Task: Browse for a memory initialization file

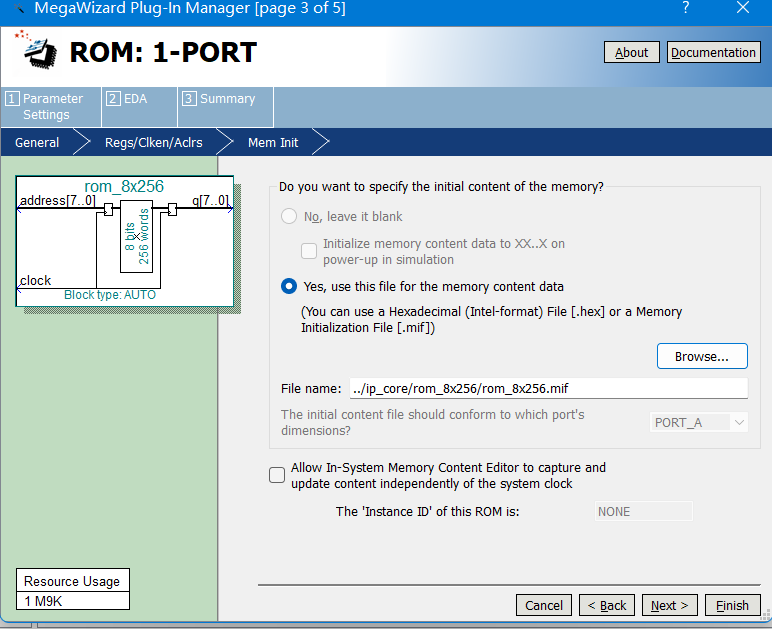Action: (x=702, y=356)
